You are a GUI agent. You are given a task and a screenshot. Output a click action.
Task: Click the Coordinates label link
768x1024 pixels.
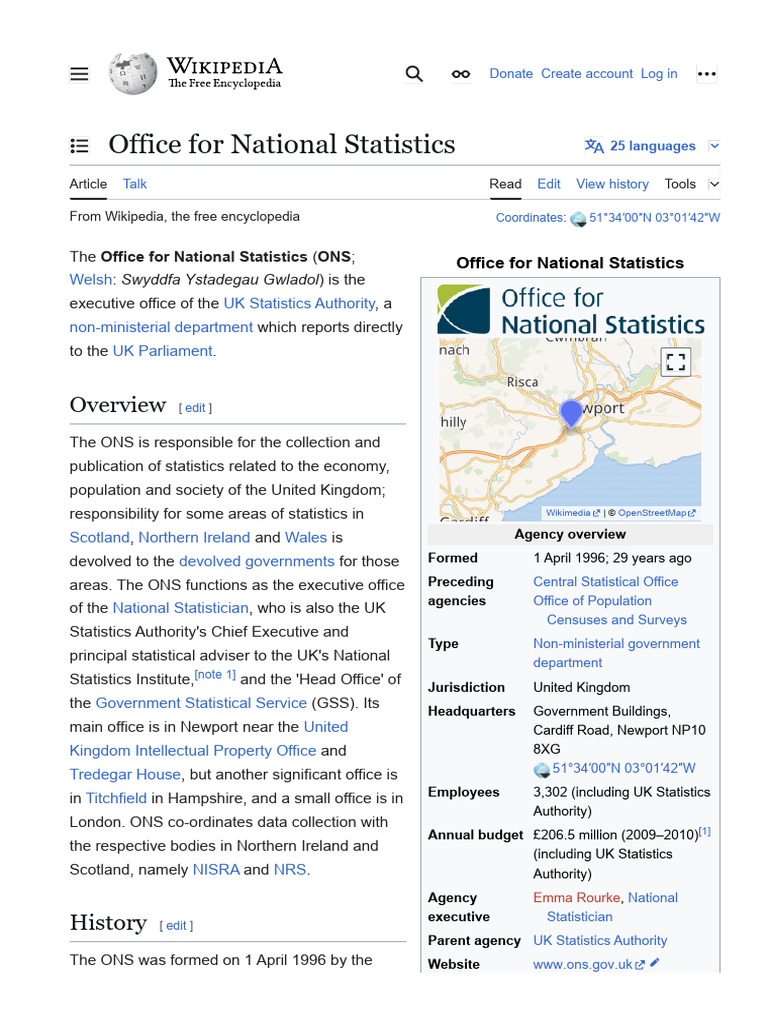530,217
